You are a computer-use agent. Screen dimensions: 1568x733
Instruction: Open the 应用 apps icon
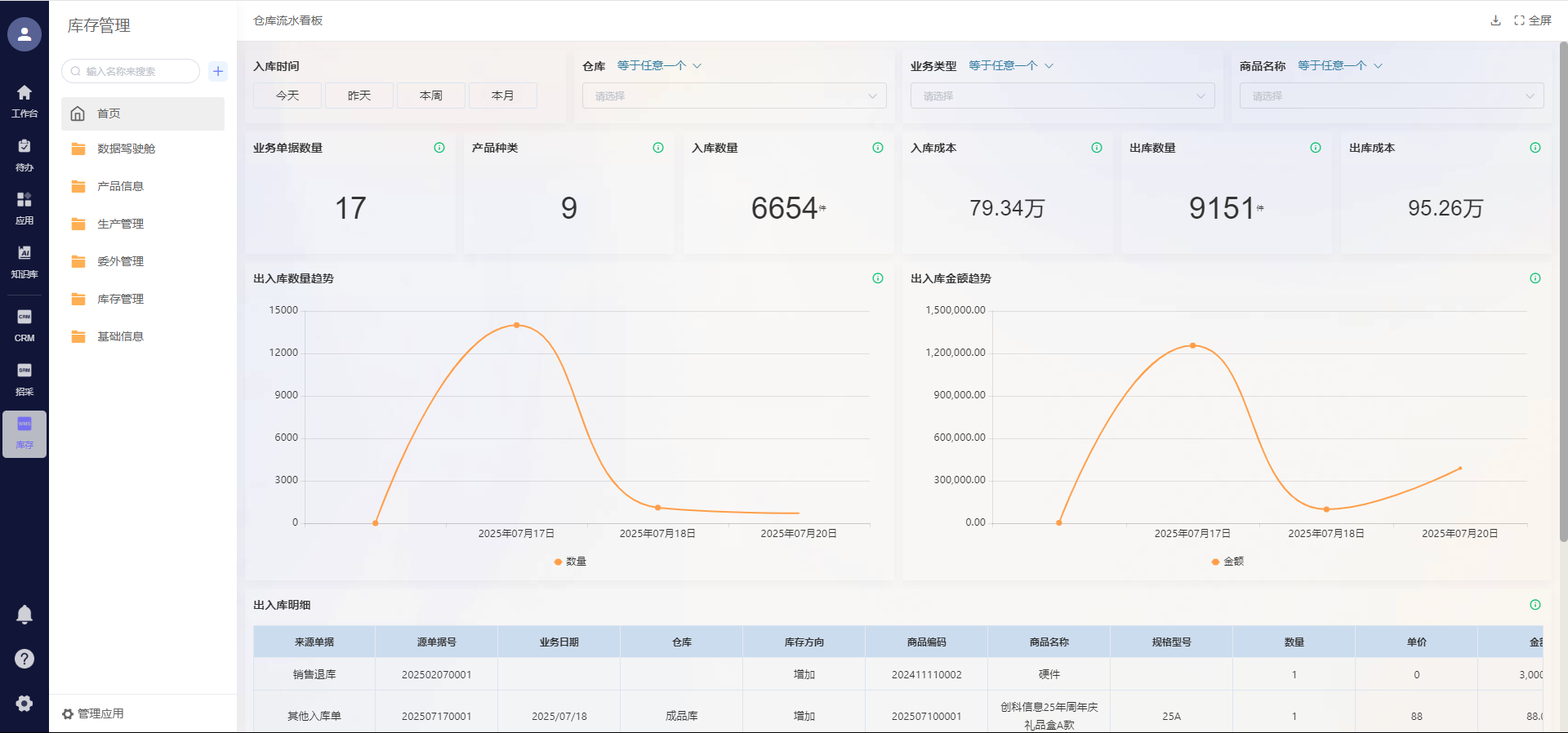pyautogui.click(x=24, y=208)
